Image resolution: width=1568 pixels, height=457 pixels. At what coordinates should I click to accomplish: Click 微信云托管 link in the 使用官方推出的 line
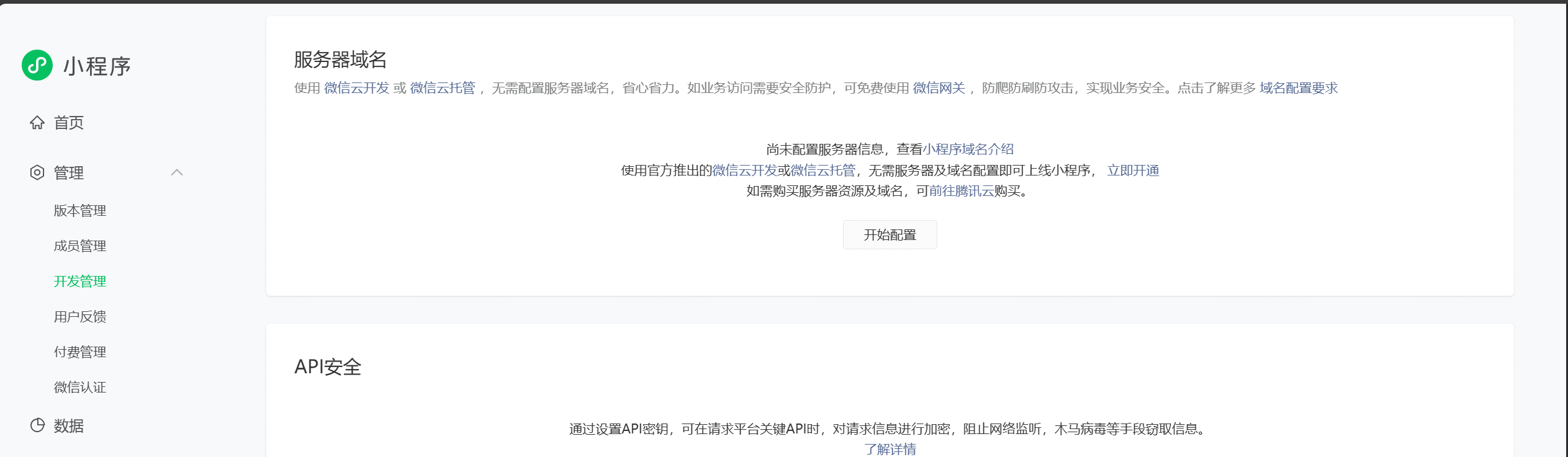click(x=823, y=171)
